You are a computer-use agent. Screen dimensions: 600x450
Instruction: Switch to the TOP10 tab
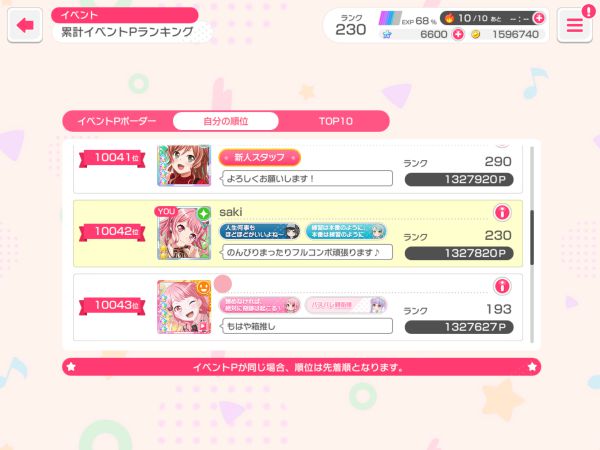(336, 121)
